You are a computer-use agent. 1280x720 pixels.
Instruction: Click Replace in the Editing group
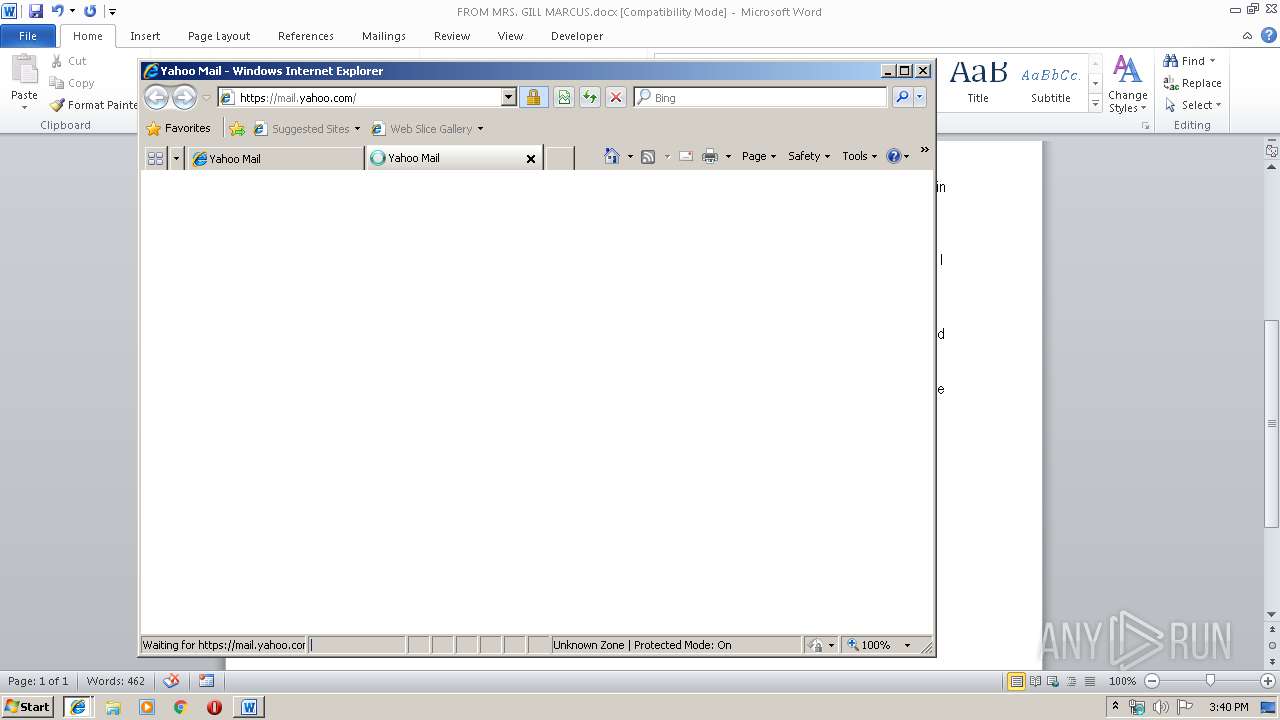click(x=1192, y=83)
